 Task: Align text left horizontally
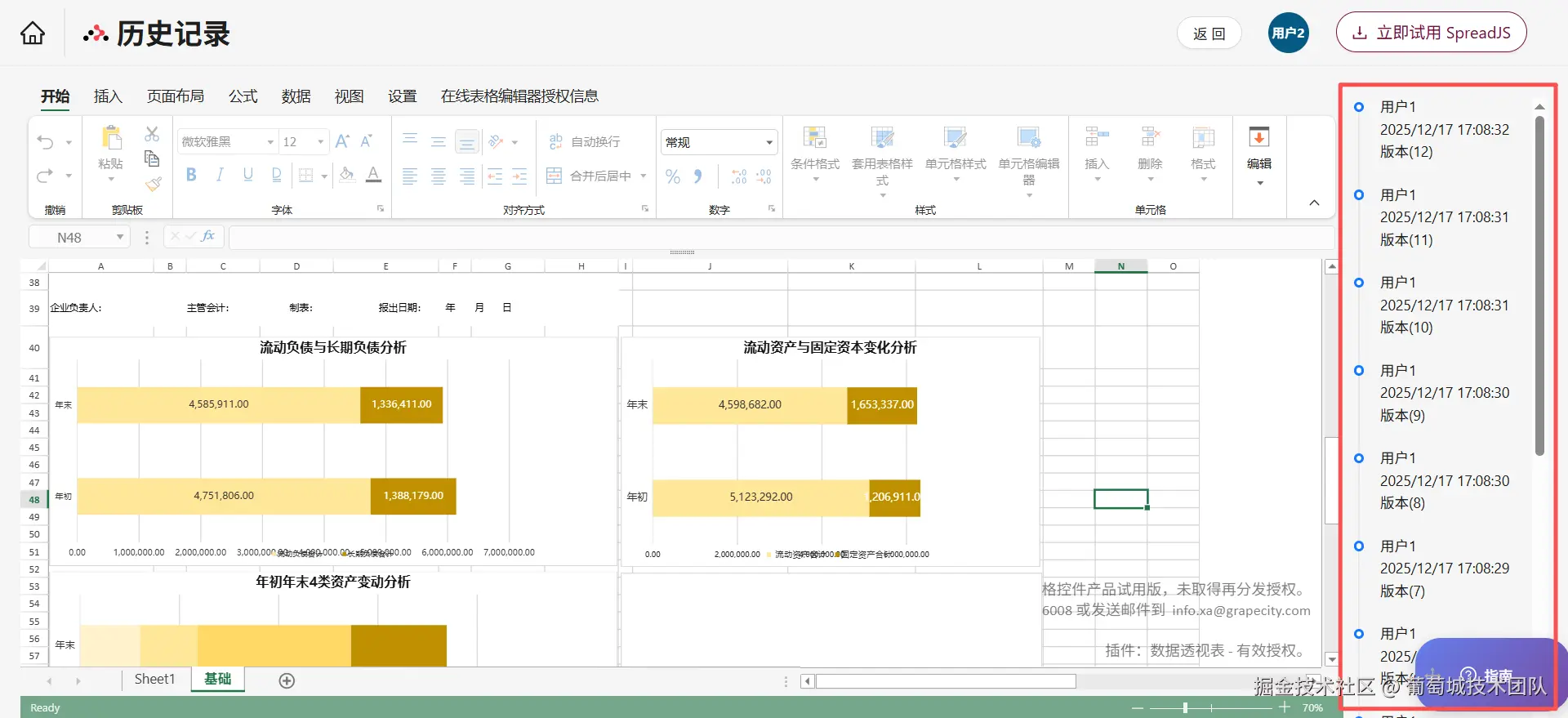coord(410,176)
